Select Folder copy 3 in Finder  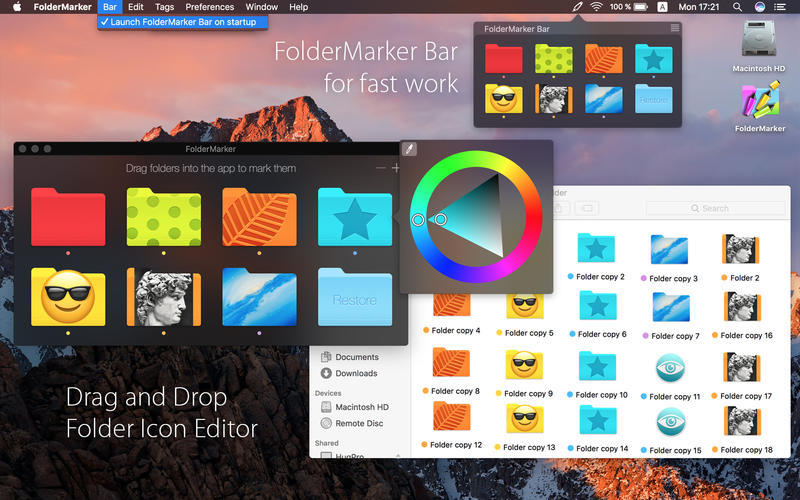669,250
